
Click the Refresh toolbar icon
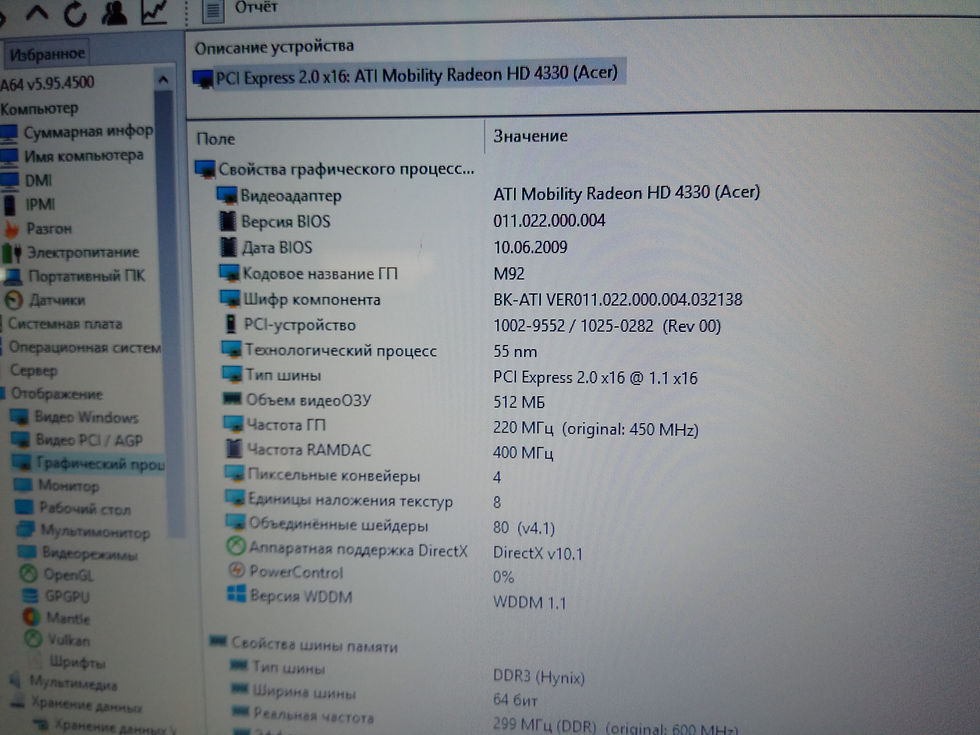pyautogui.click(x=75, y=13)
